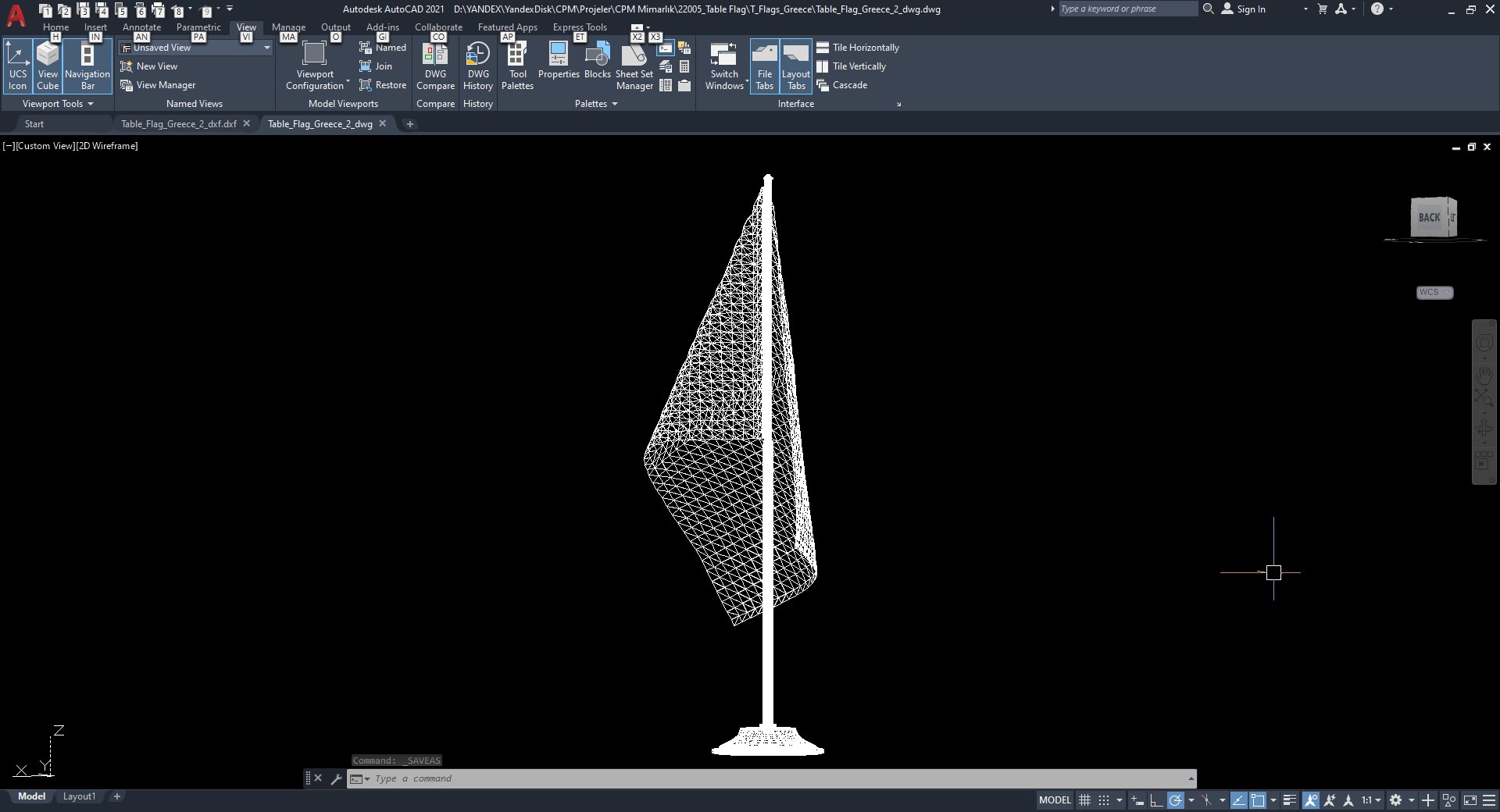Toggle the UCS Icon button

[18, 66]
